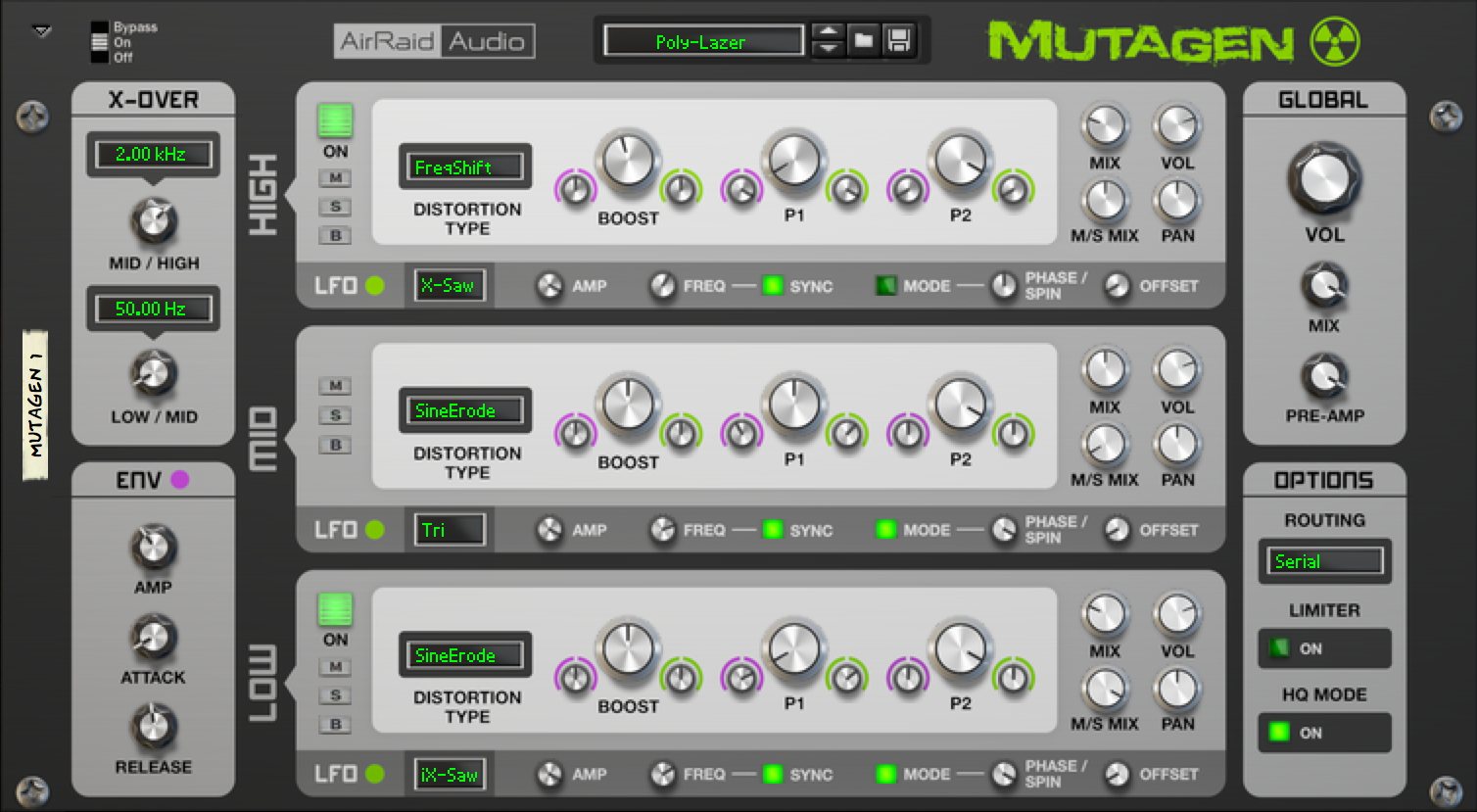Image resolution: width=1477 pixels, height=812 pixels.
Task: Click the GLOBAL VOL knob
Action: pyautogui.click(x=1324, y=180)
